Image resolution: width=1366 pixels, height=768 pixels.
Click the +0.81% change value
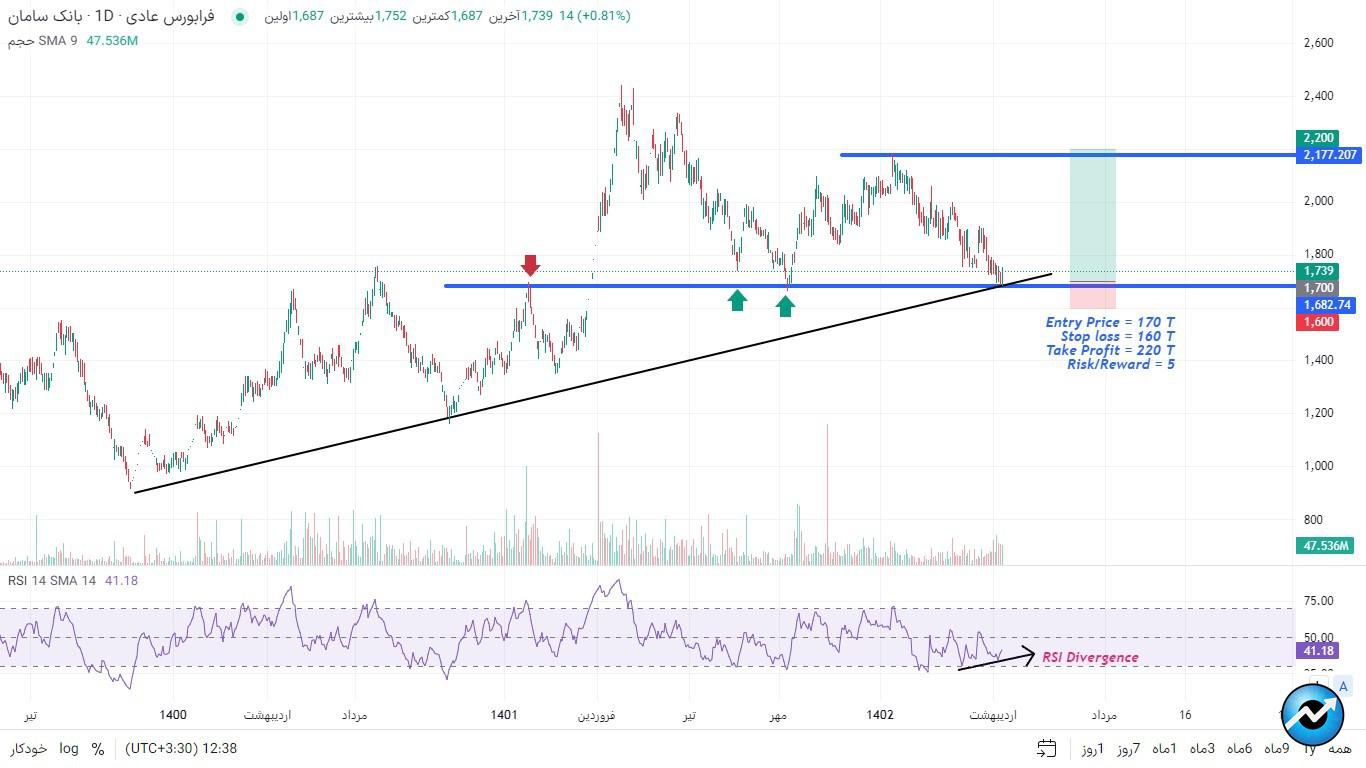(x=603, y=17)
